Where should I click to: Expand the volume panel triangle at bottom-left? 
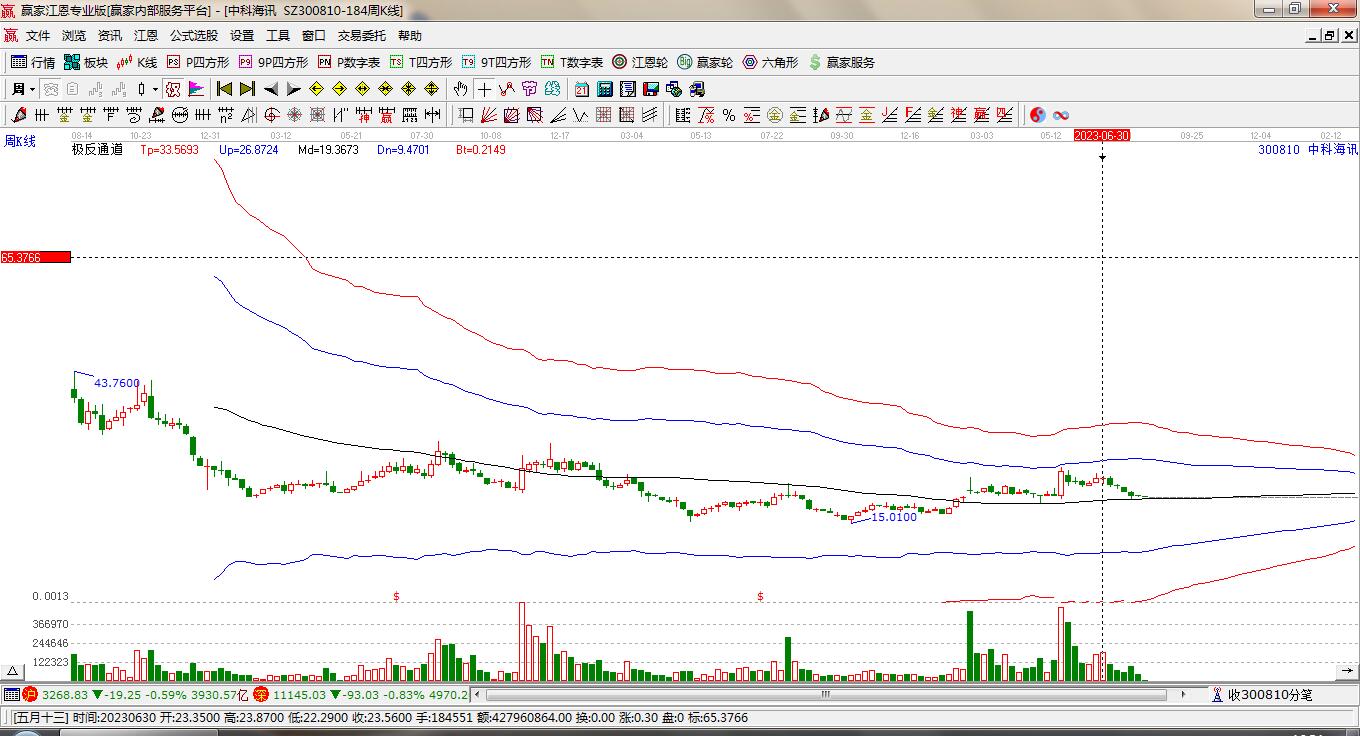(13, 672)
